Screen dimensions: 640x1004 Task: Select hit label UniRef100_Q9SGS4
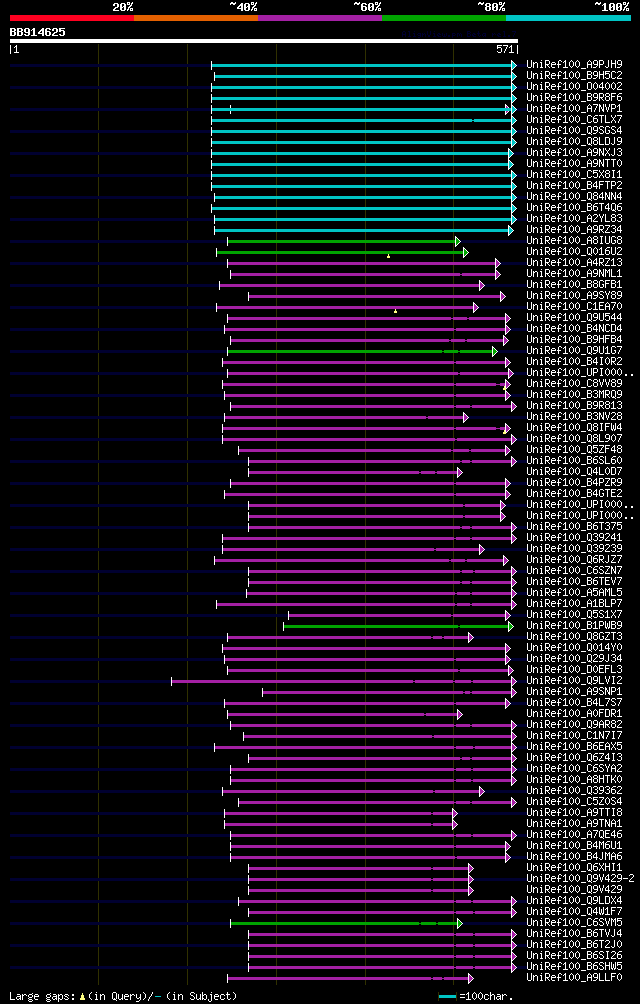[x=574, y=131]
